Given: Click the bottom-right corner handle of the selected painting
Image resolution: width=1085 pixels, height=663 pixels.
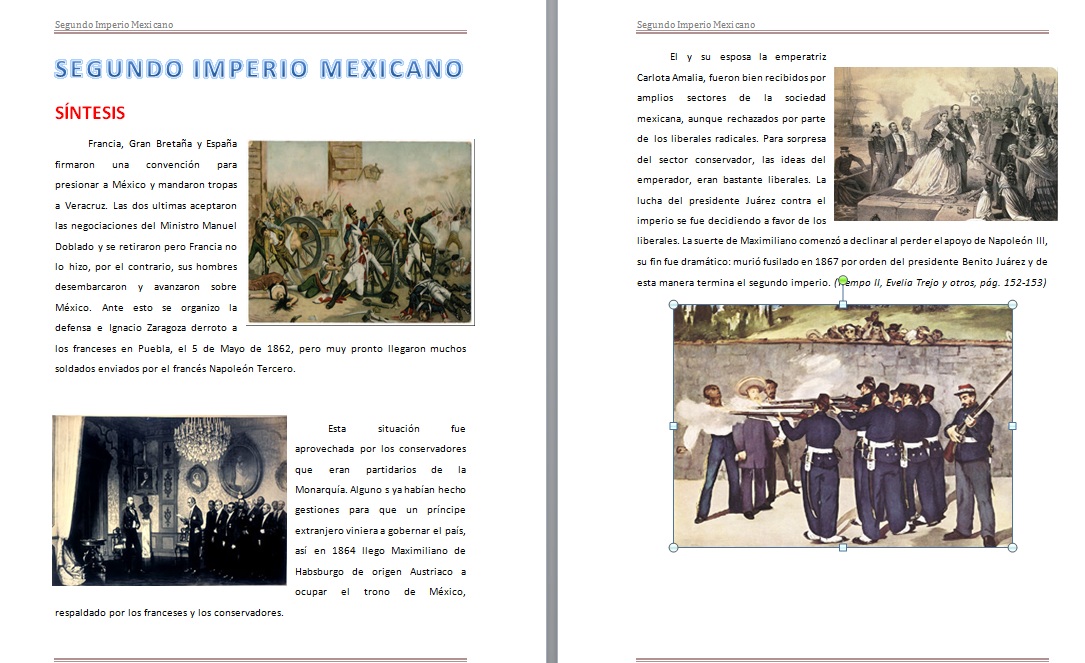Looking at the screenshot, I should coord(1012,547).
